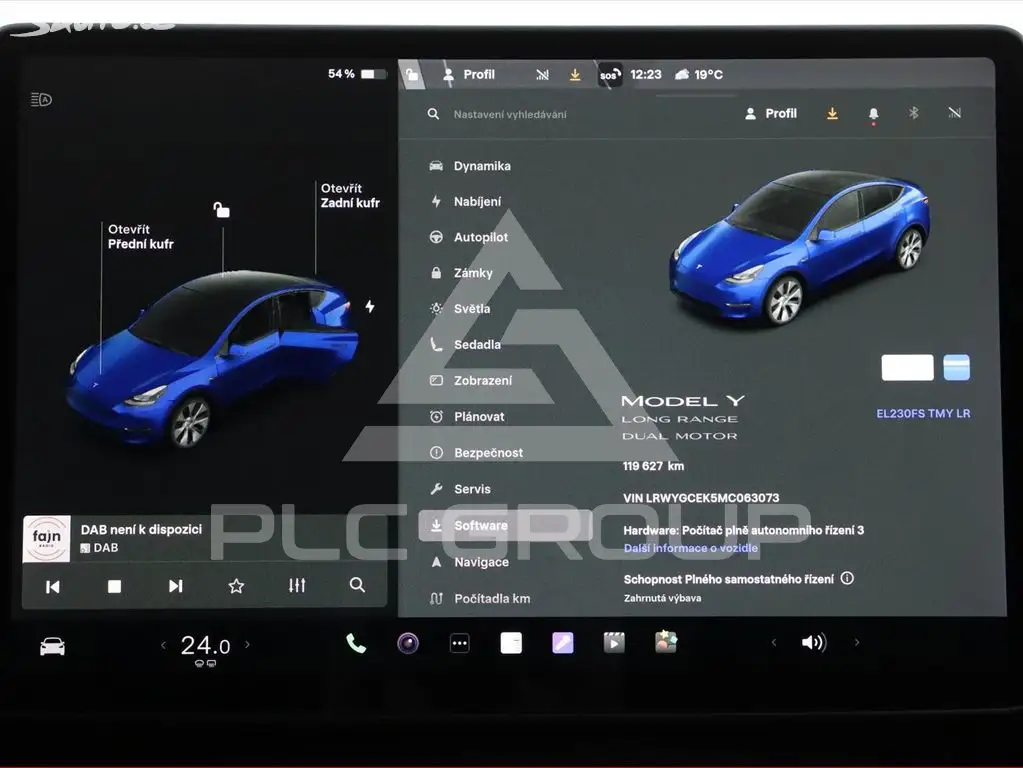This screenshot has height=768, width=1023.
Task: Stop the DAB radio playback
Action: [114, 587]
